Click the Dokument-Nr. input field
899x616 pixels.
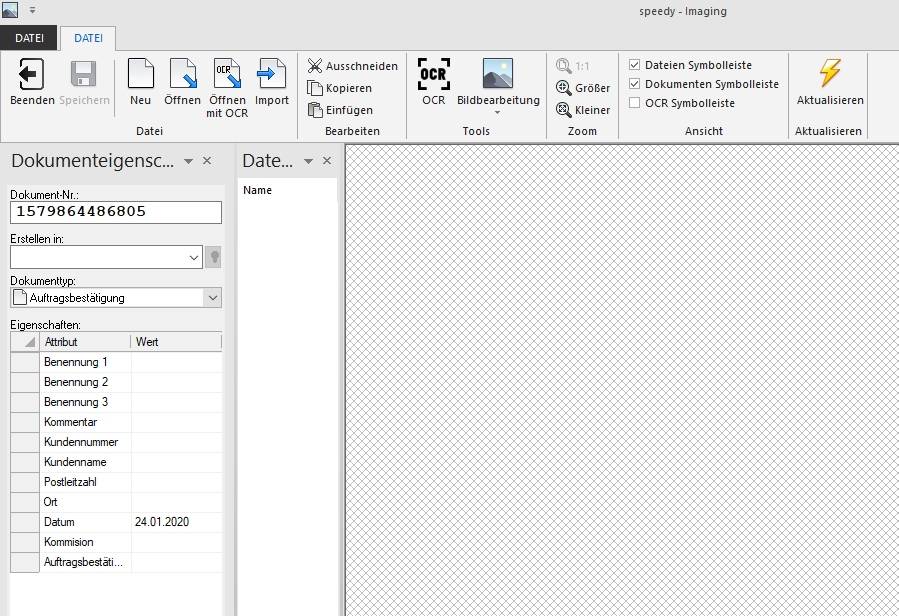tap(116, 212)
